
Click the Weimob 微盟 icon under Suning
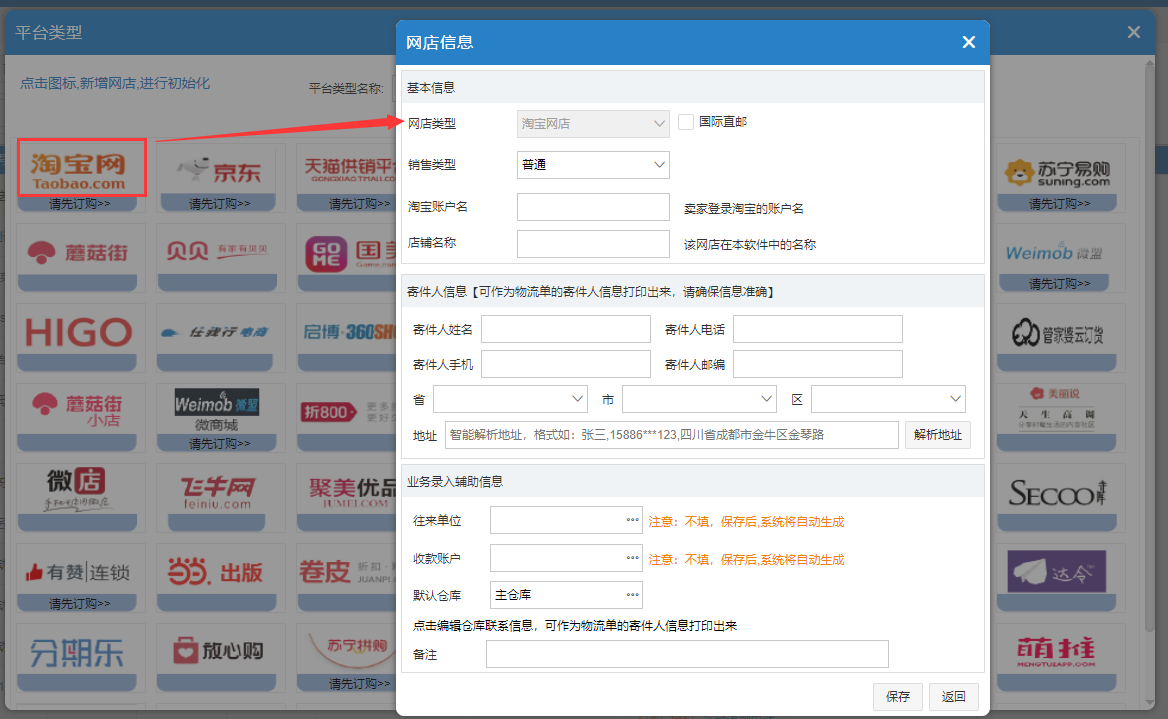point(1053,253)
